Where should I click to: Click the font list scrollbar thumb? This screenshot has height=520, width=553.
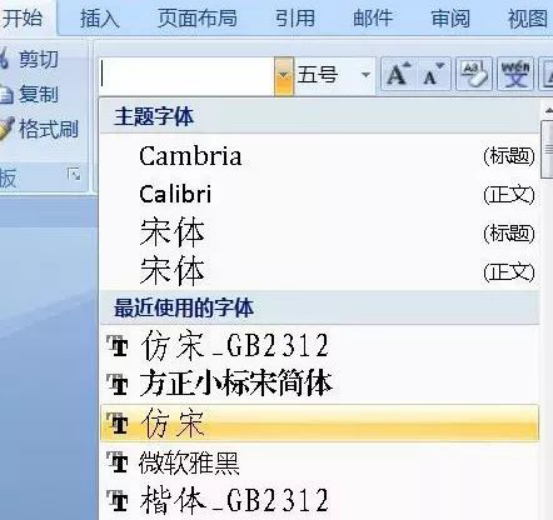click(x=547, y=149)
